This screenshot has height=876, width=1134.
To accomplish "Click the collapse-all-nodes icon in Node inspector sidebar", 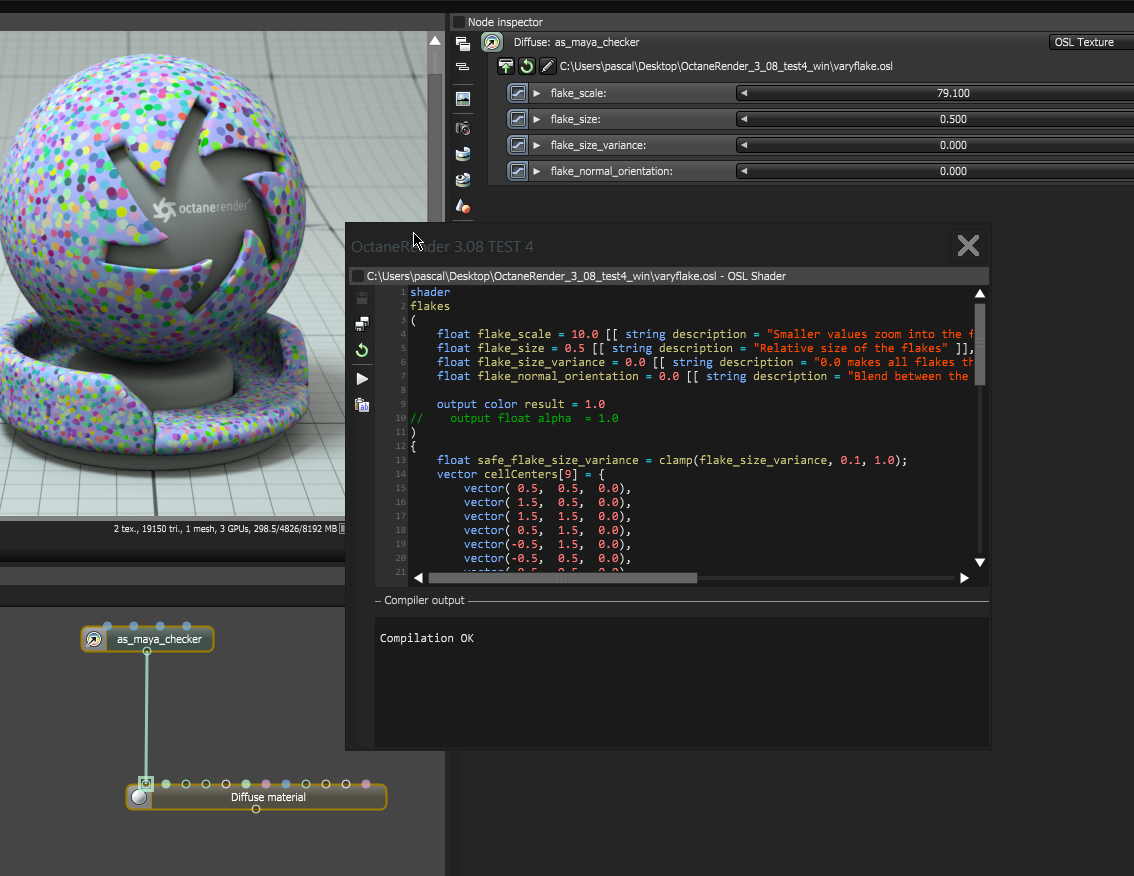I will pos(463,67).
